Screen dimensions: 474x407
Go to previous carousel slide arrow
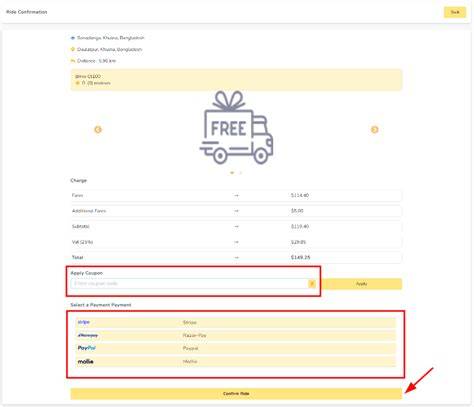click(98, 129)
